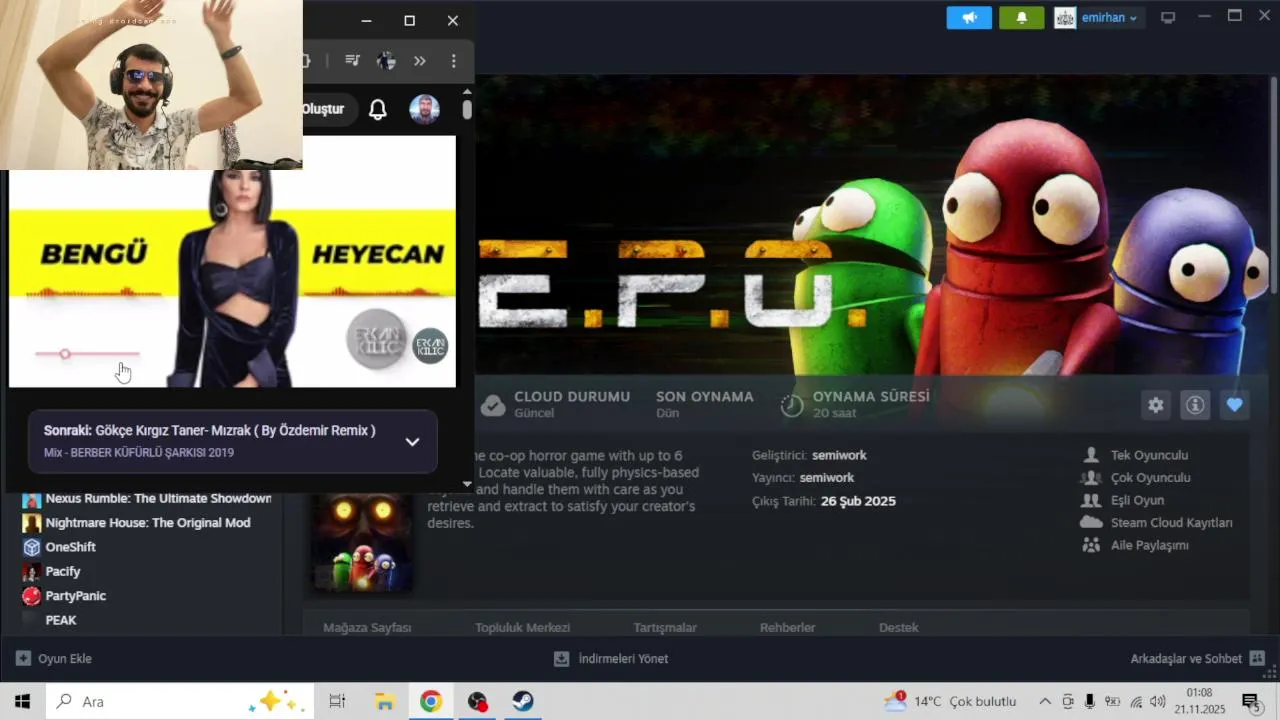Show more Chrome toolbar items chevron
Screen dimensions: 1280x720
[420, 61]
